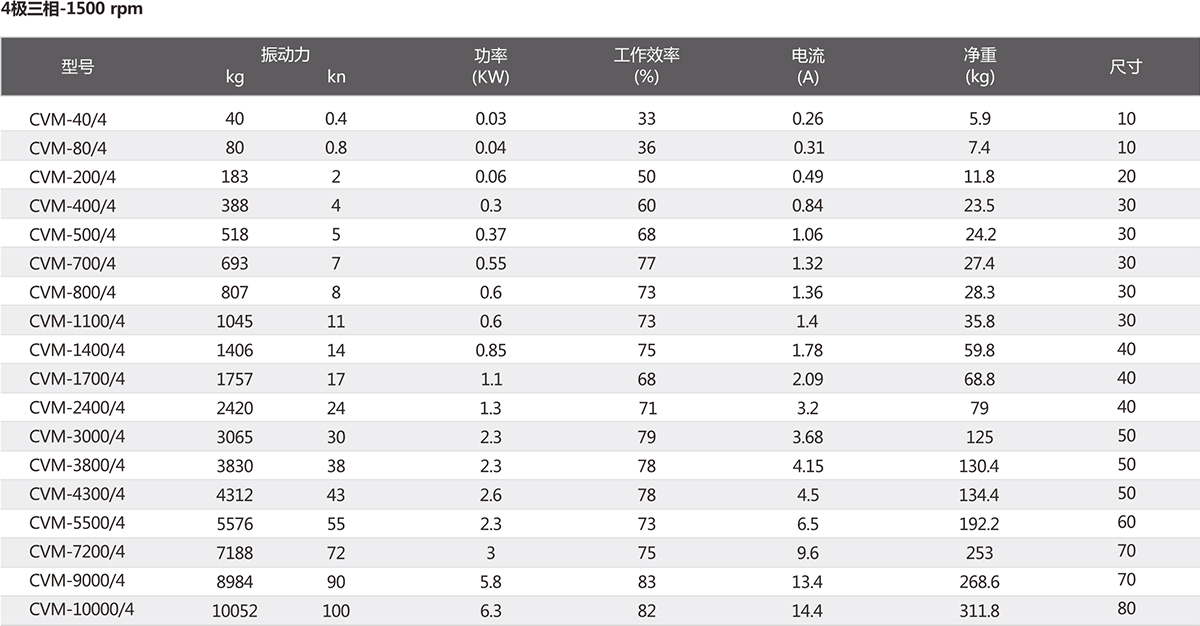
Task: Select the CVM-10000/4 model cell
Action: click(x=82, y=609)
